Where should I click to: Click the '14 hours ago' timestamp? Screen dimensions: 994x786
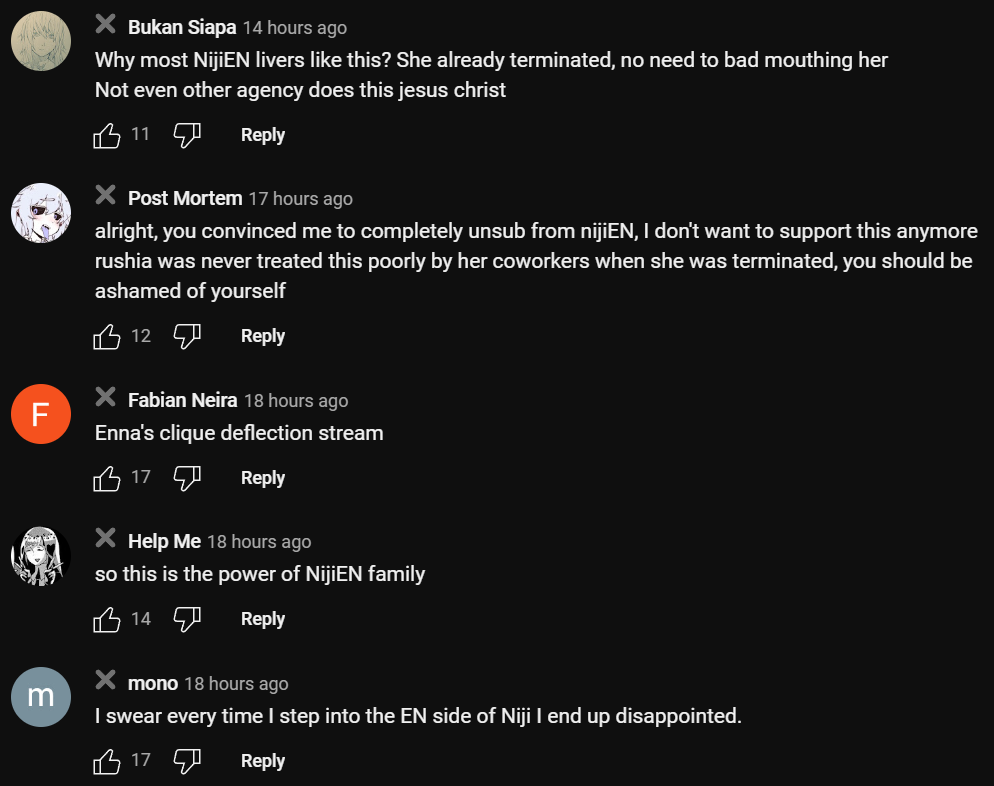[x=295, y=28]
